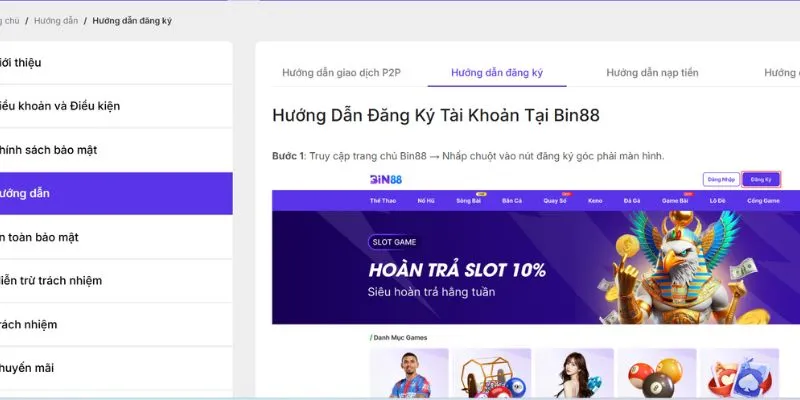The image size is (800, 400).
Task: Open An toàn bảo mật sidebar item
Action: coord(116,237)
